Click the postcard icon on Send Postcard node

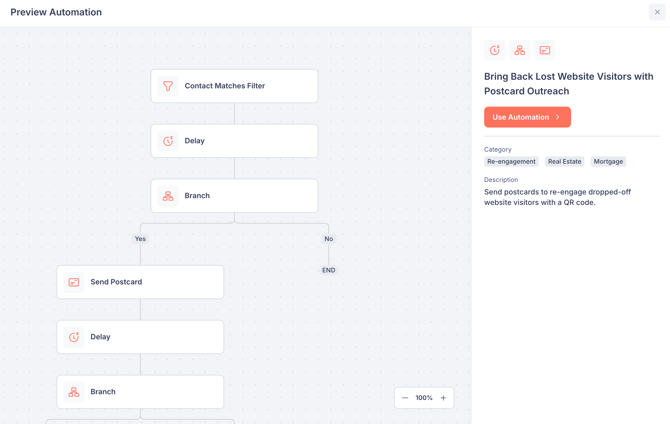point(74,282)
